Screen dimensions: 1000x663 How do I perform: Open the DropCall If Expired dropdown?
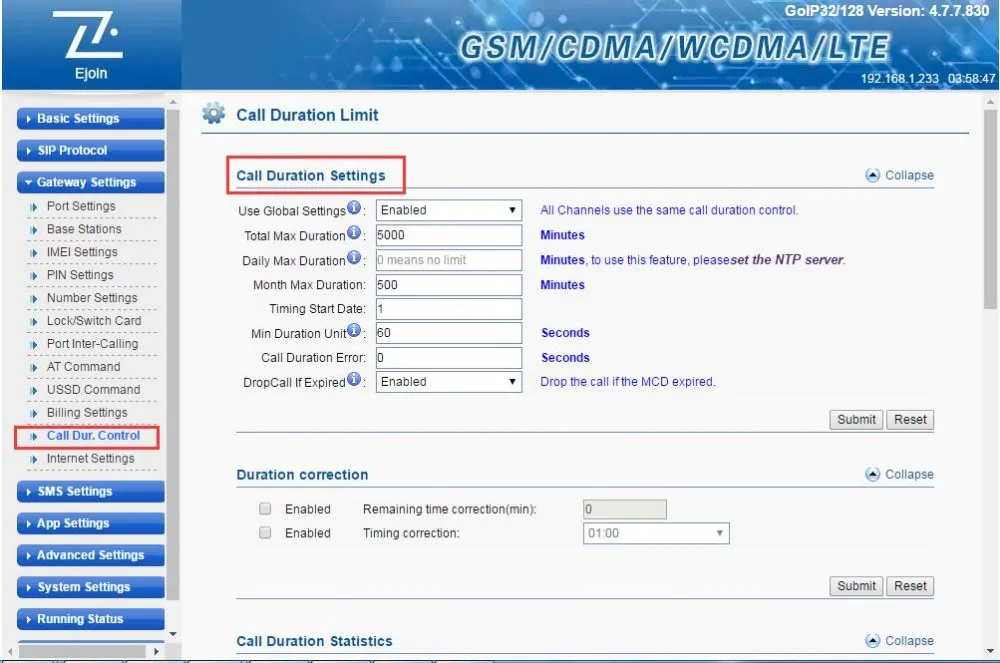[448, 382]
